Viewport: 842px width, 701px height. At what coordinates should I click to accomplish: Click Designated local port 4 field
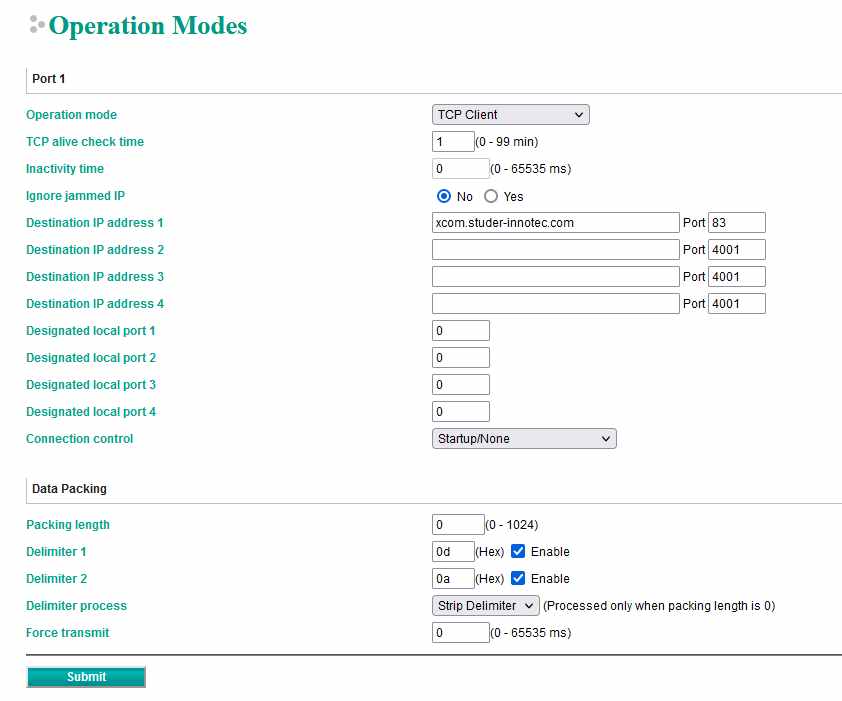click(460, 412)
